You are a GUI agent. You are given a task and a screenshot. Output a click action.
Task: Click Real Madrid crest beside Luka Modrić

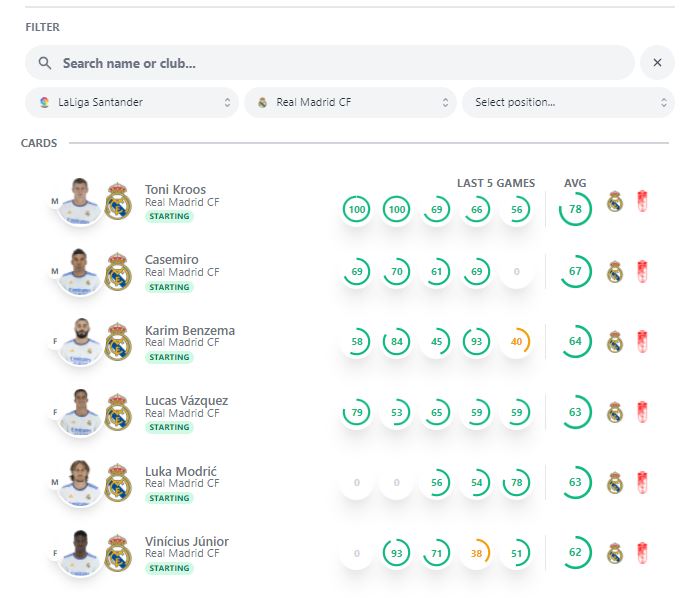[118, 482]
